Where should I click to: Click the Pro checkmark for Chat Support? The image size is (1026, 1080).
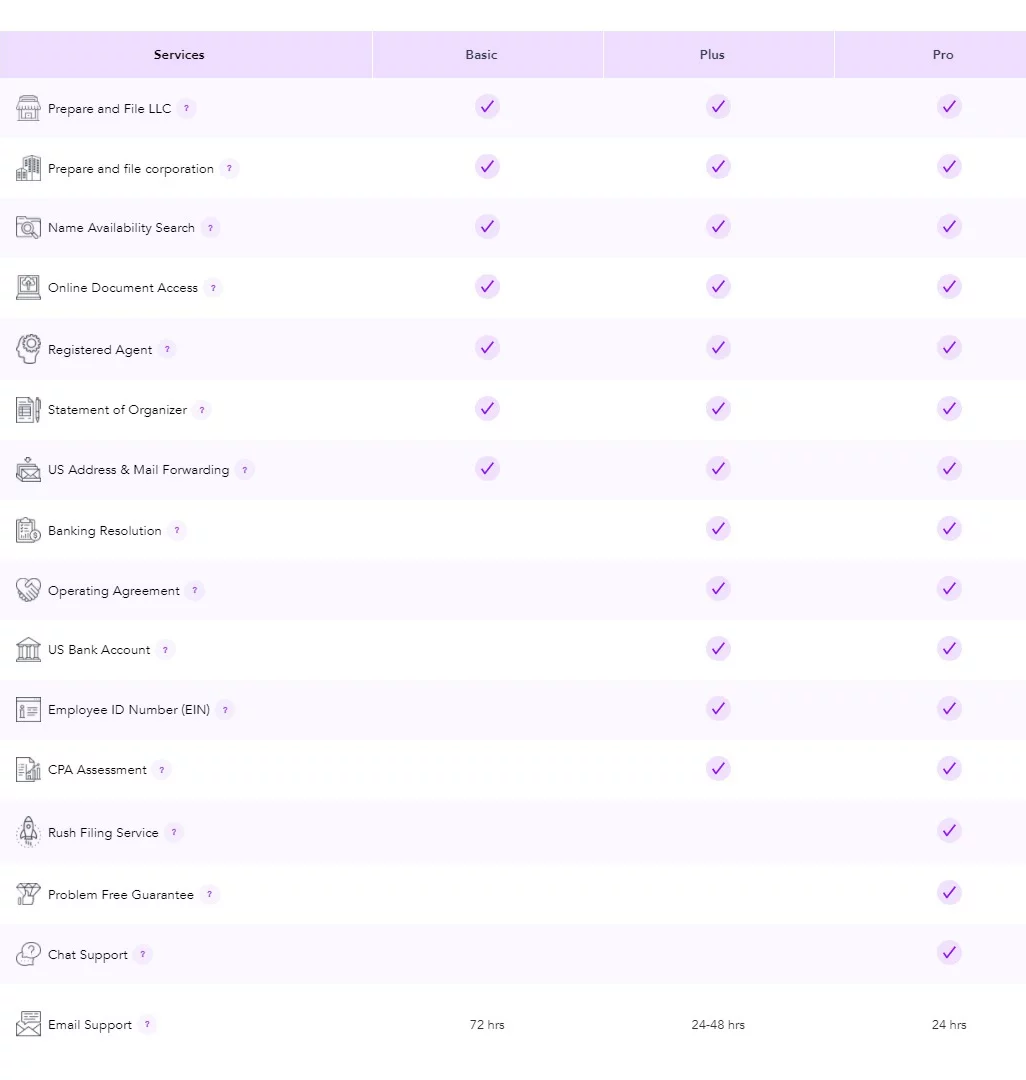coord(949,953)
